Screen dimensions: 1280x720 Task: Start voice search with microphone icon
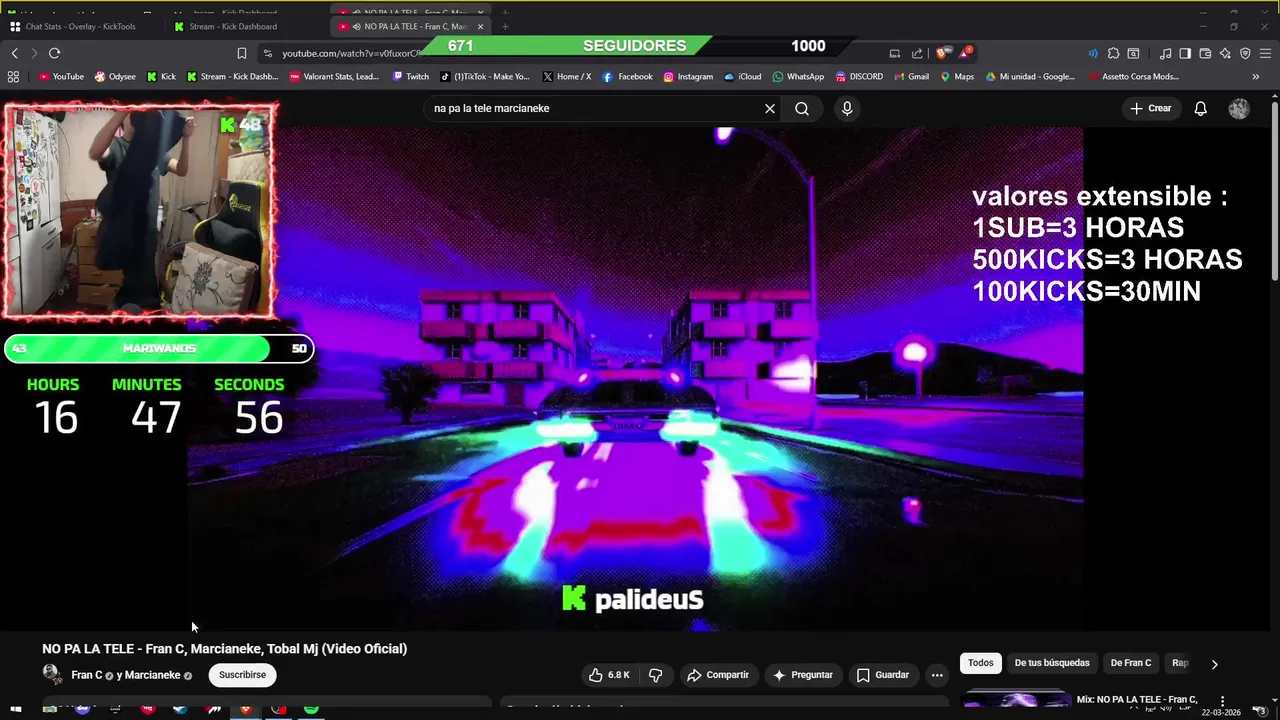847,108
